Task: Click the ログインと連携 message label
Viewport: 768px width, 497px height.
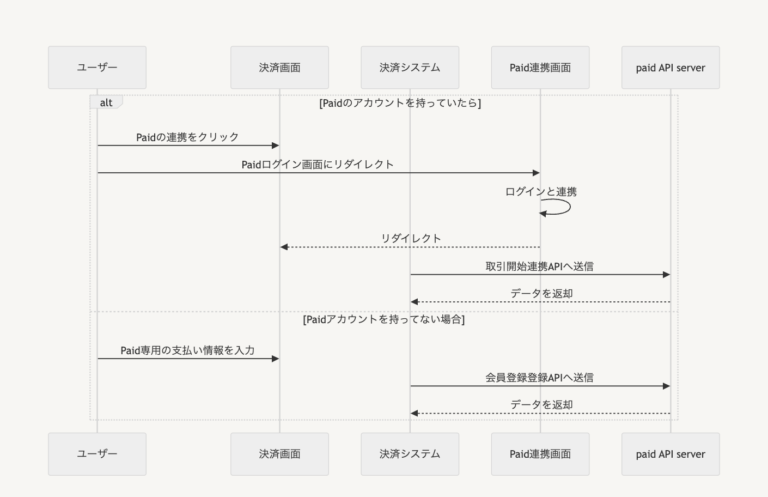Action: pos(541,191)
